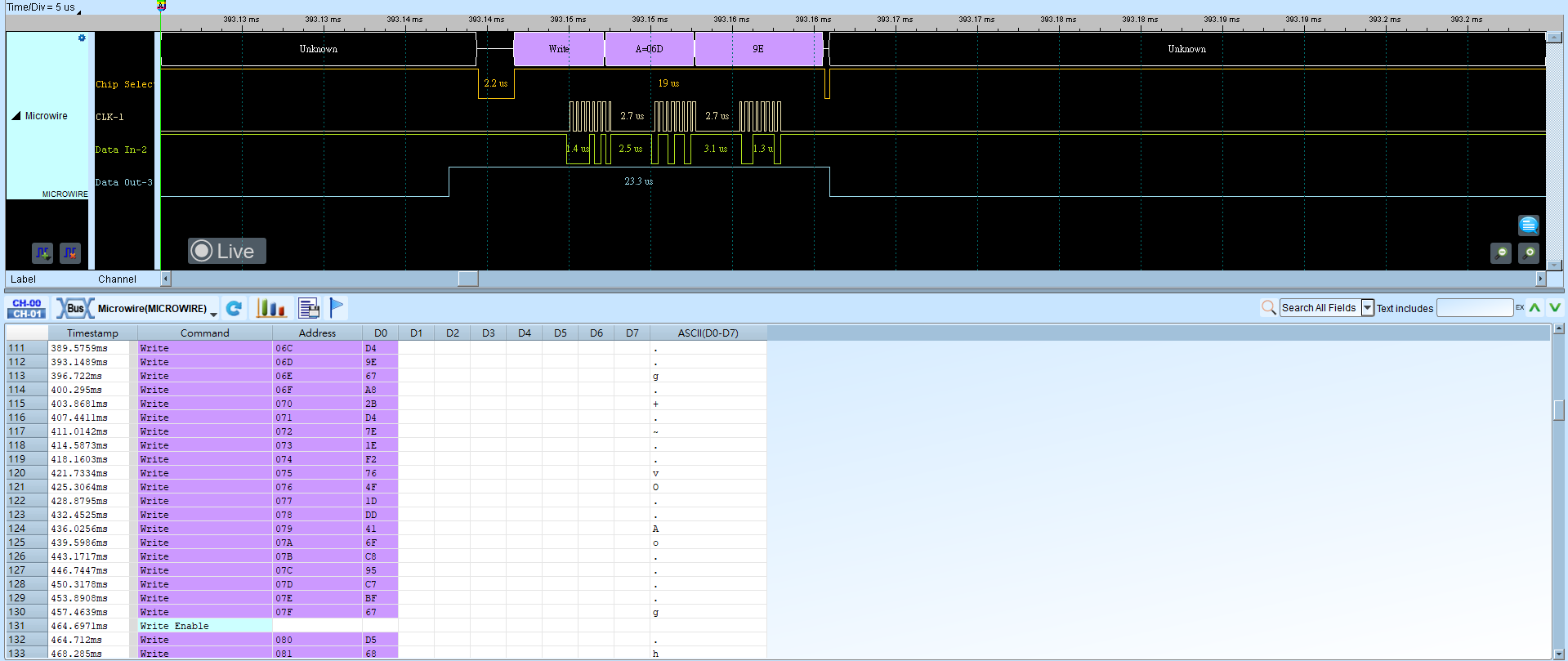Click the add channel waveform icon
Image resolution: width=1568 pixels, height=661 pixels.
(42, 253)
